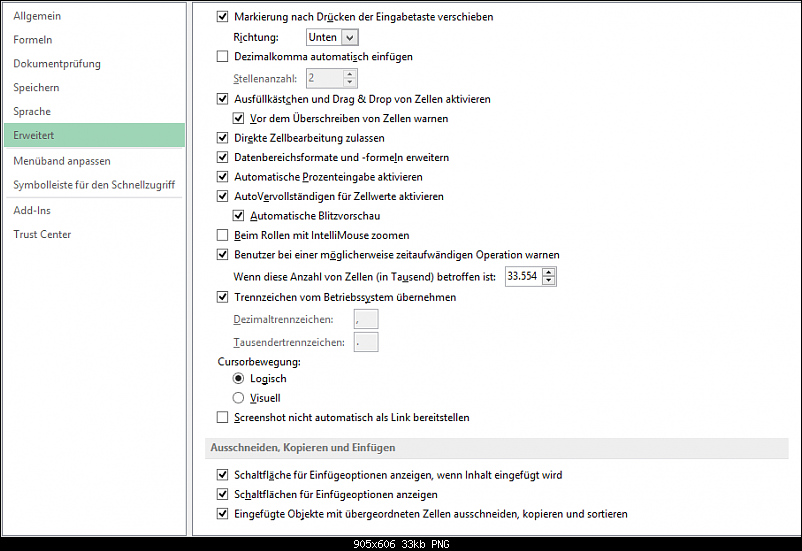Image resolution: width=802 pixels, height=551 pixels.
Task: Open the Allgemein options category
Action: click(37, 16)
